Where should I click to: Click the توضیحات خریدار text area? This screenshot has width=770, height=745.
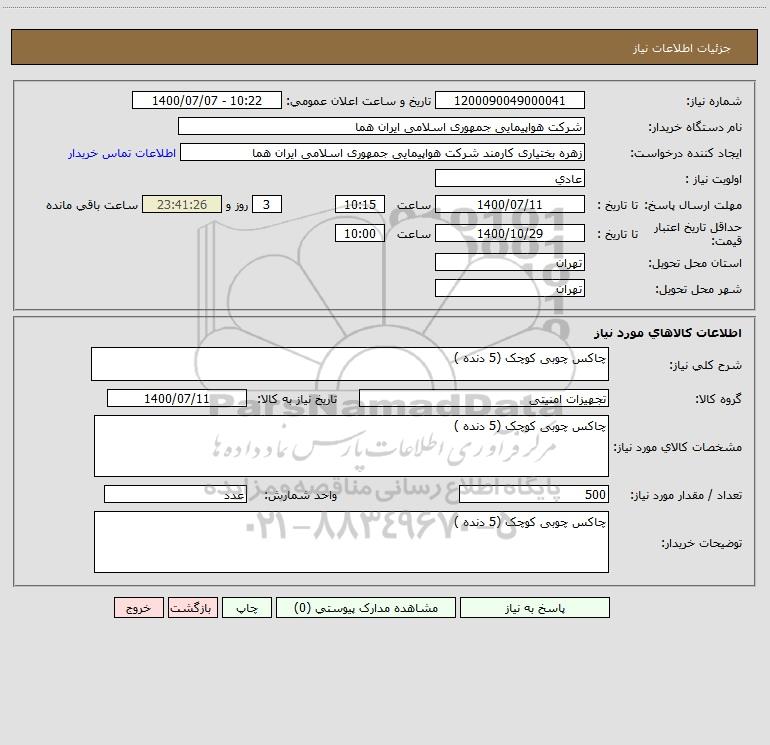pyautogui.click(x=351, y=542)
